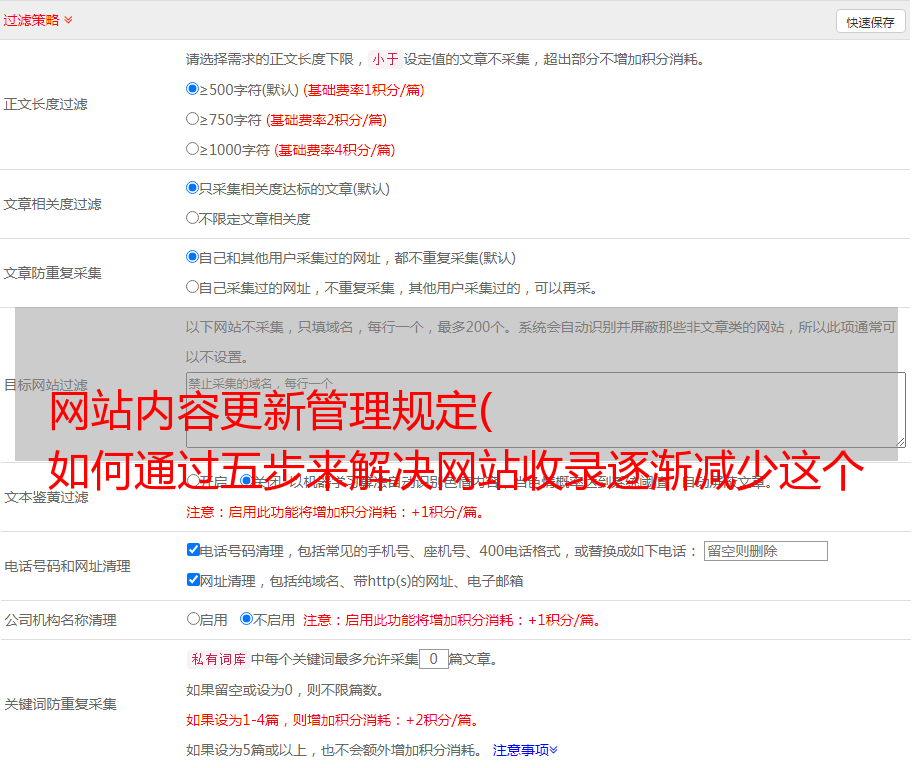The width and height of the screenshot is (912, 768).
Task: Click the 如果设为1-4篇 red warning text
Action: coord(333,720)
